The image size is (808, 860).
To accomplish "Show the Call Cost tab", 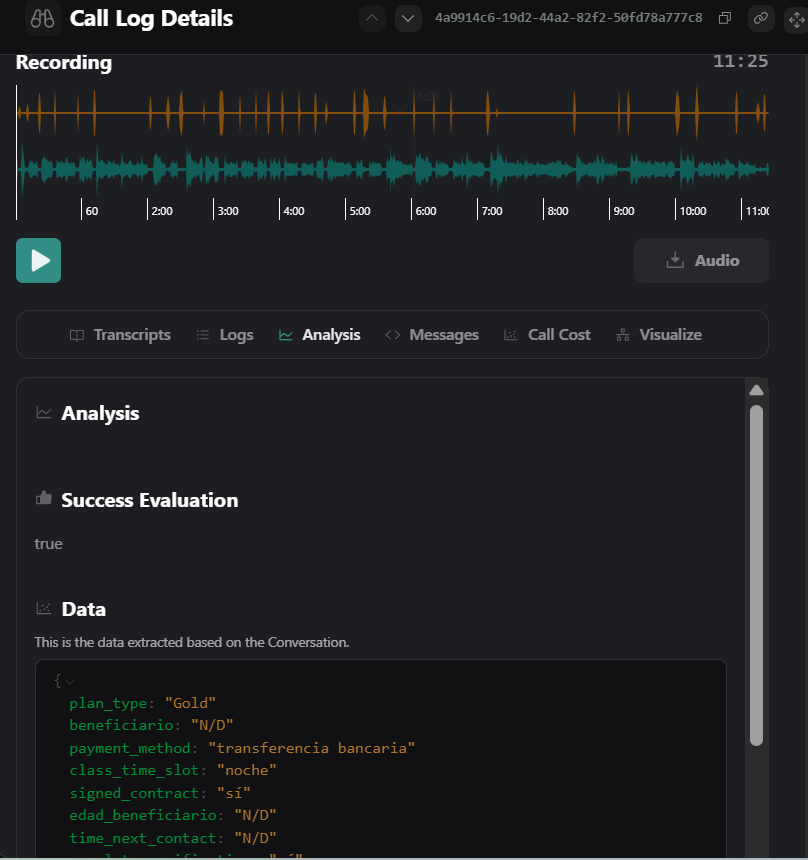I will [547, 335].
